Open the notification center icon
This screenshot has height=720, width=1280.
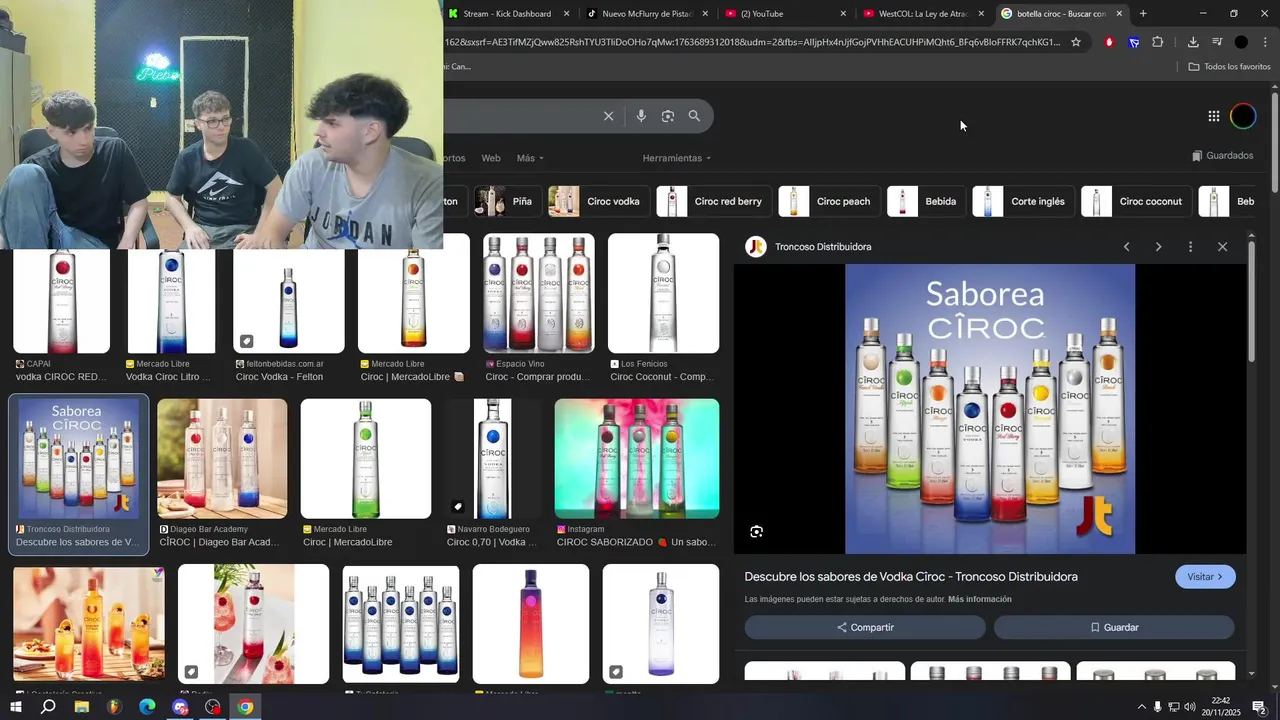click(1259, 708)
